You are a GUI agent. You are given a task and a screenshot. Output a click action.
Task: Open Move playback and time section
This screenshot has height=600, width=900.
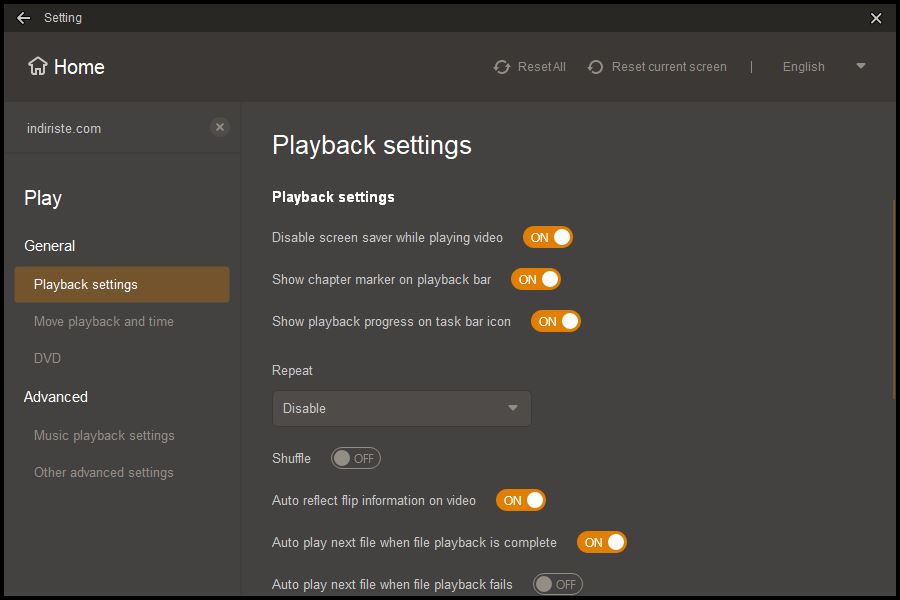[x=104, y=322]
